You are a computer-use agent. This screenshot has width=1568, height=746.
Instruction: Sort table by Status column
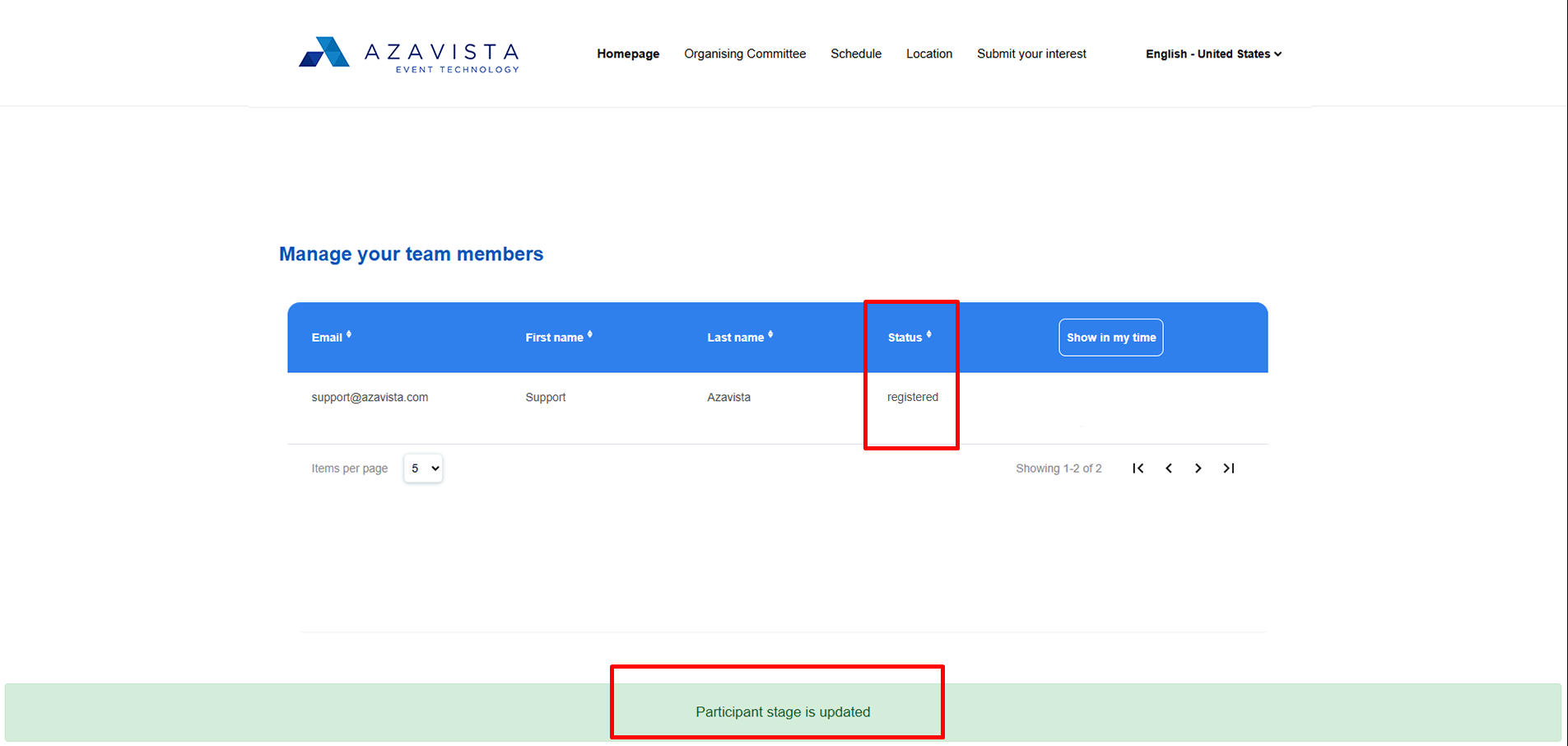pyautogui.click(x=910, y=337)
